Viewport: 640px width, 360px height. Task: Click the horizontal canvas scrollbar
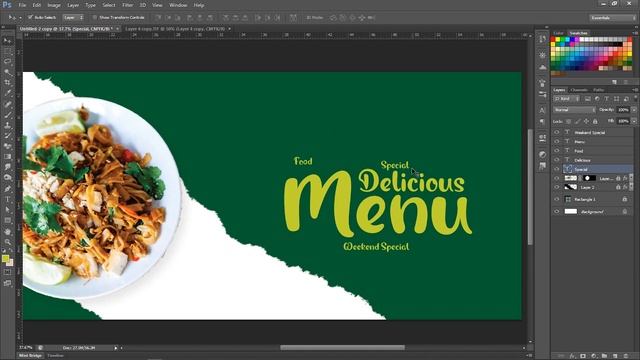(342, 348)
